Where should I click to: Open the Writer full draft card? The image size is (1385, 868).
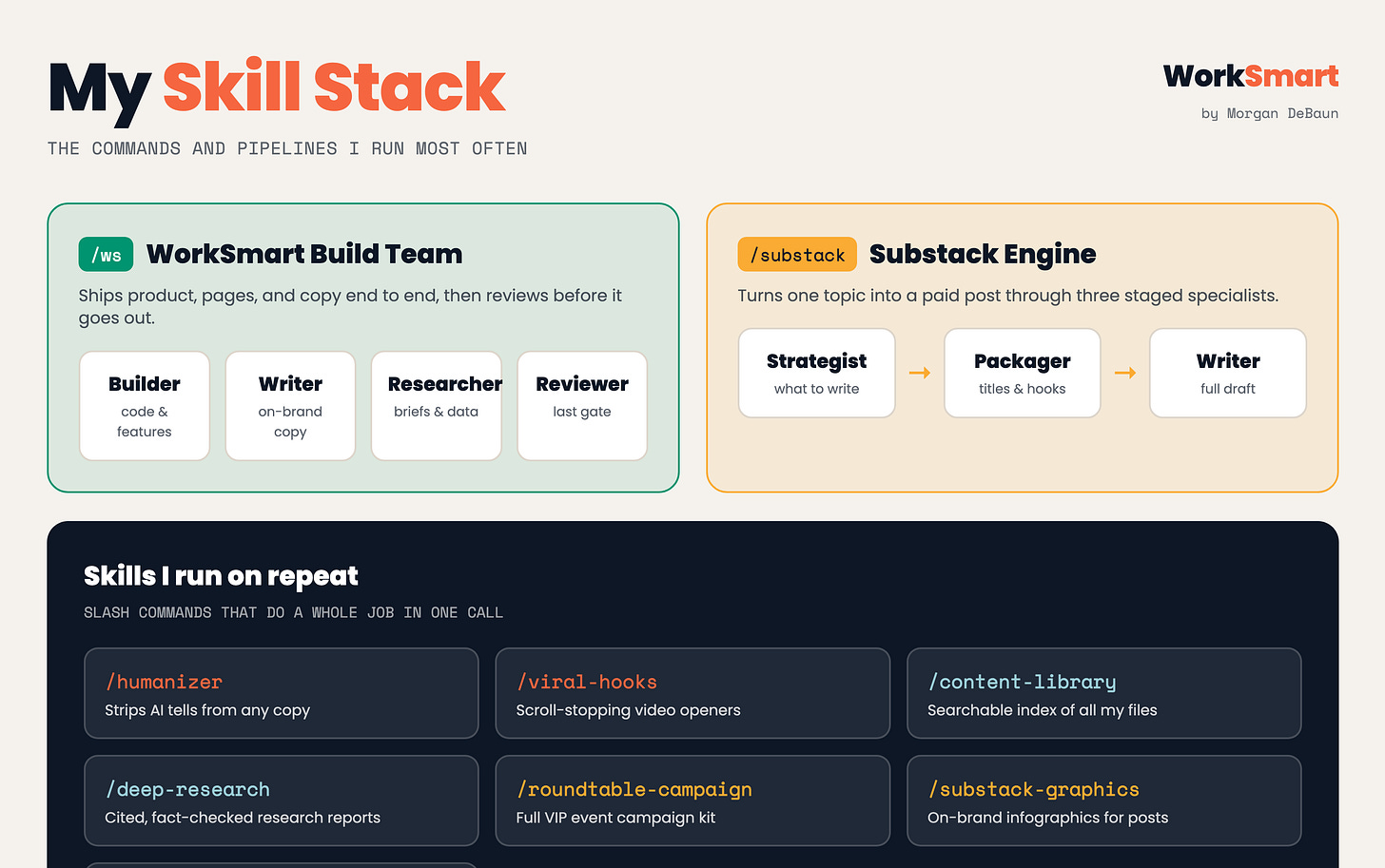[1228, 373]
